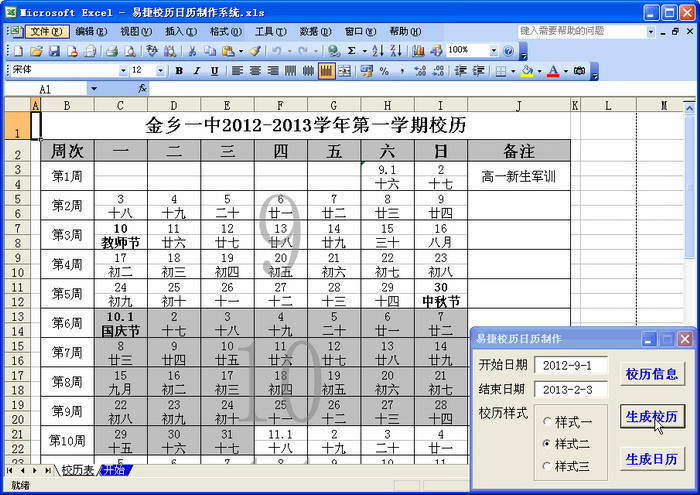700x495 pixels.
Task: Open the font size dropdown
Action: 160,71
